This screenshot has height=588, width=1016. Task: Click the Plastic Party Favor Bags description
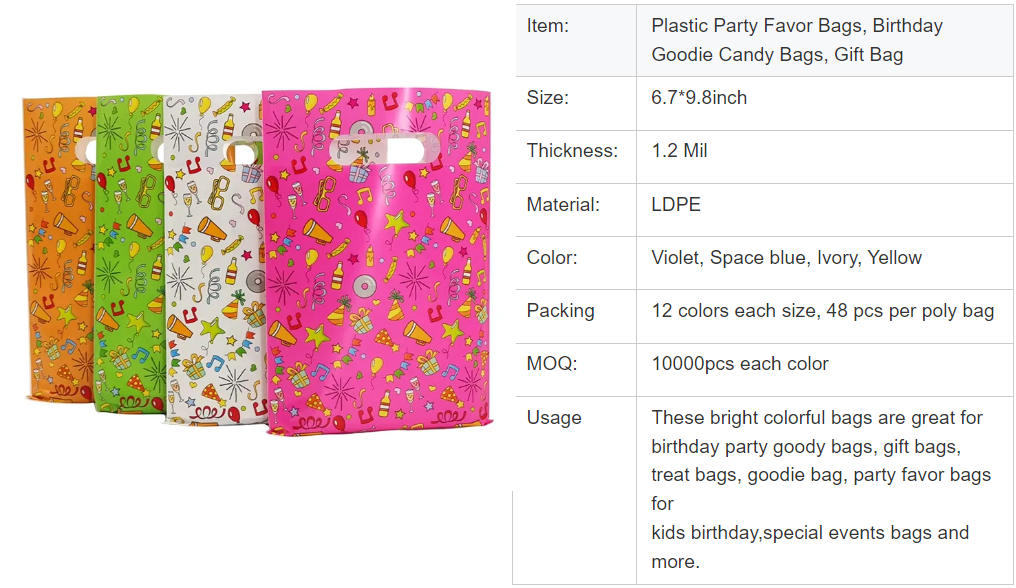pyautogui.click(x=796, y=40)
